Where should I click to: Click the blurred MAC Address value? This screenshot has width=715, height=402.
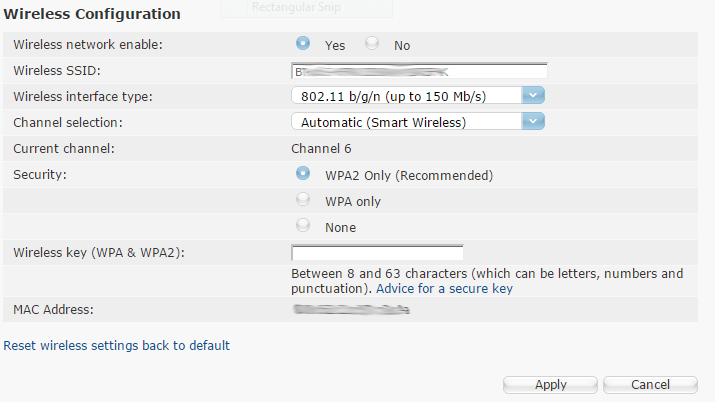tap(351, 309)
